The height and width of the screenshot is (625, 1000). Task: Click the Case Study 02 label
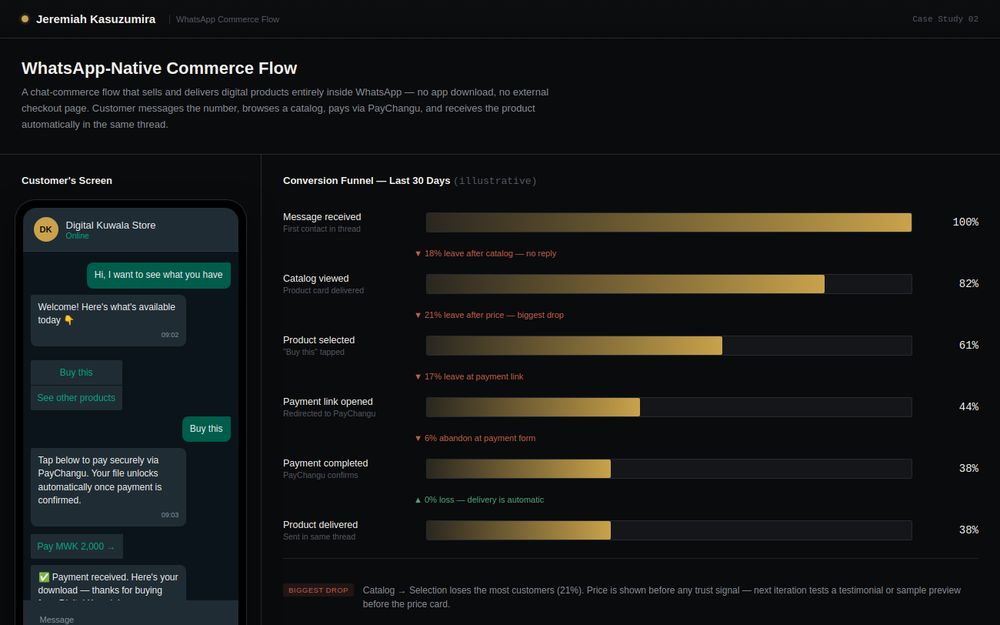(945, 19)
